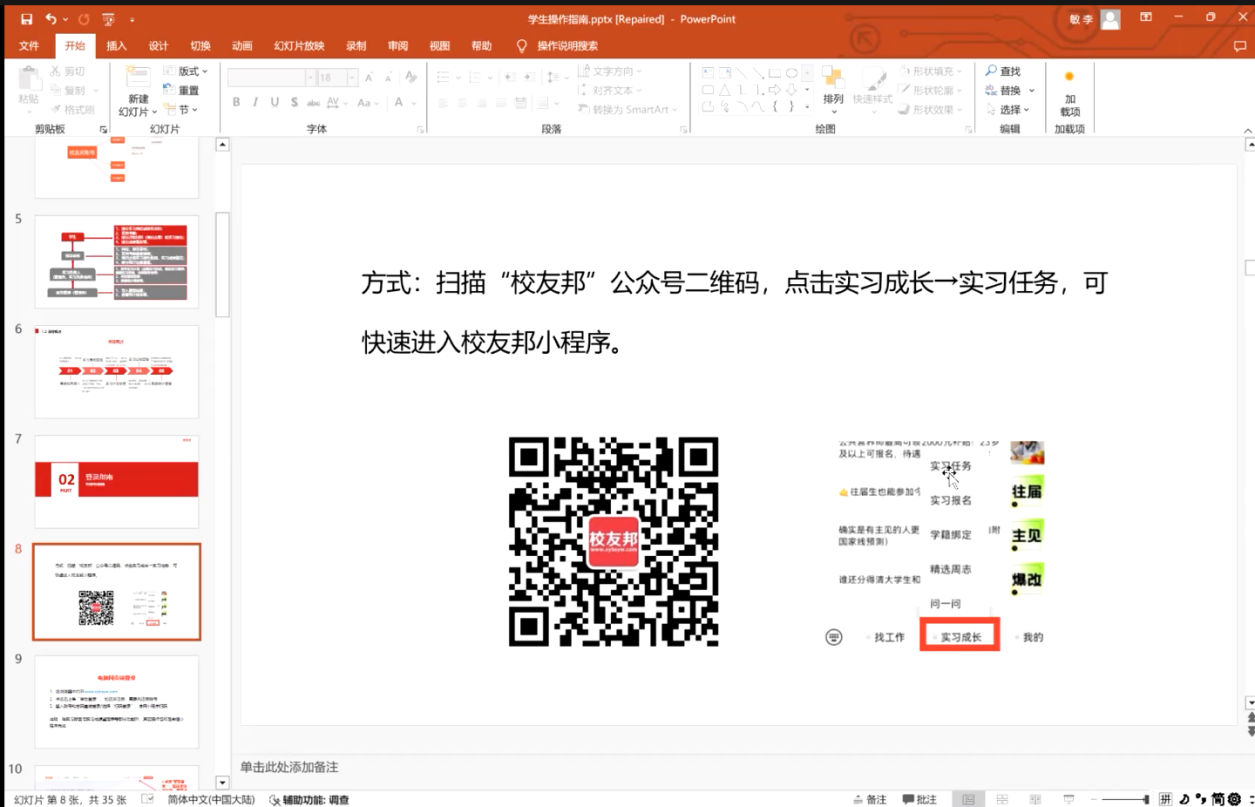The height and width of the screenshot is (807, 1255).
Task: Open 批注 comments from status bar
Action: 920,799
